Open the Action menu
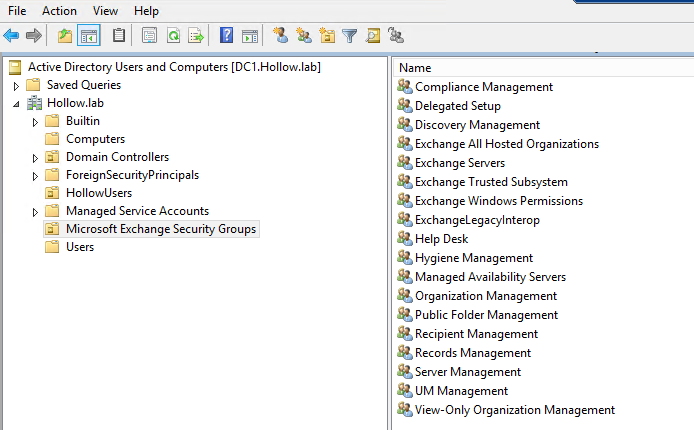This screenshot has height=430, width=694. (59, 10)
